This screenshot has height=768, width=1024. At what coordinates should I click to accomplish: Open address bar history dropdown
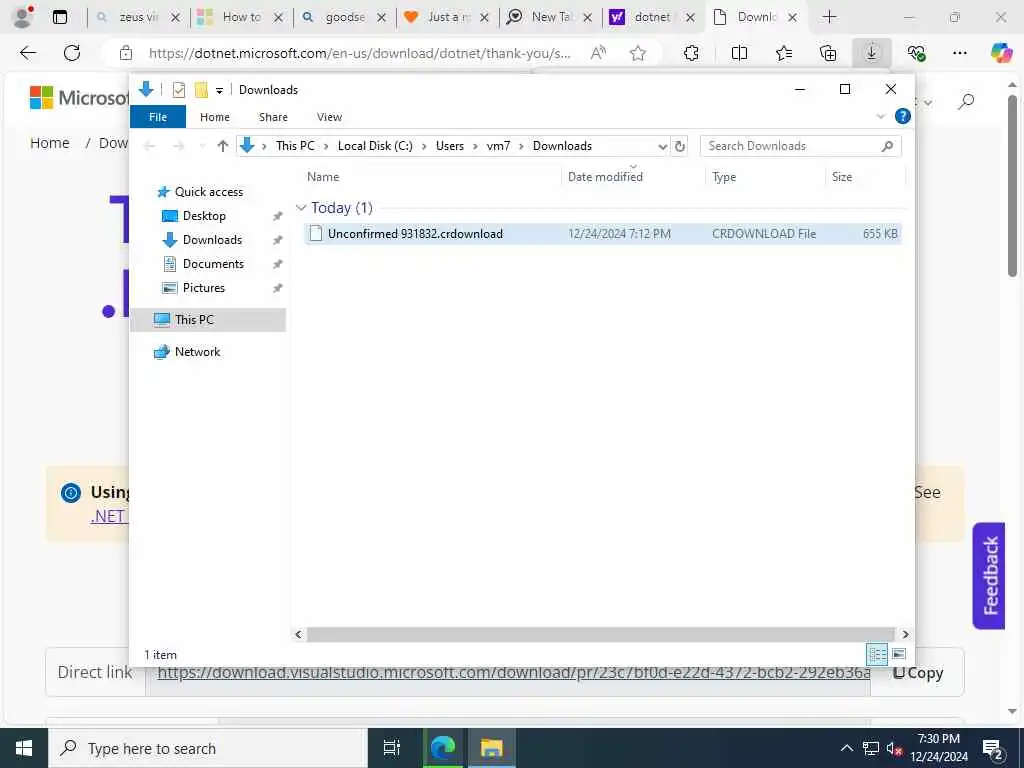coord(662,146)
